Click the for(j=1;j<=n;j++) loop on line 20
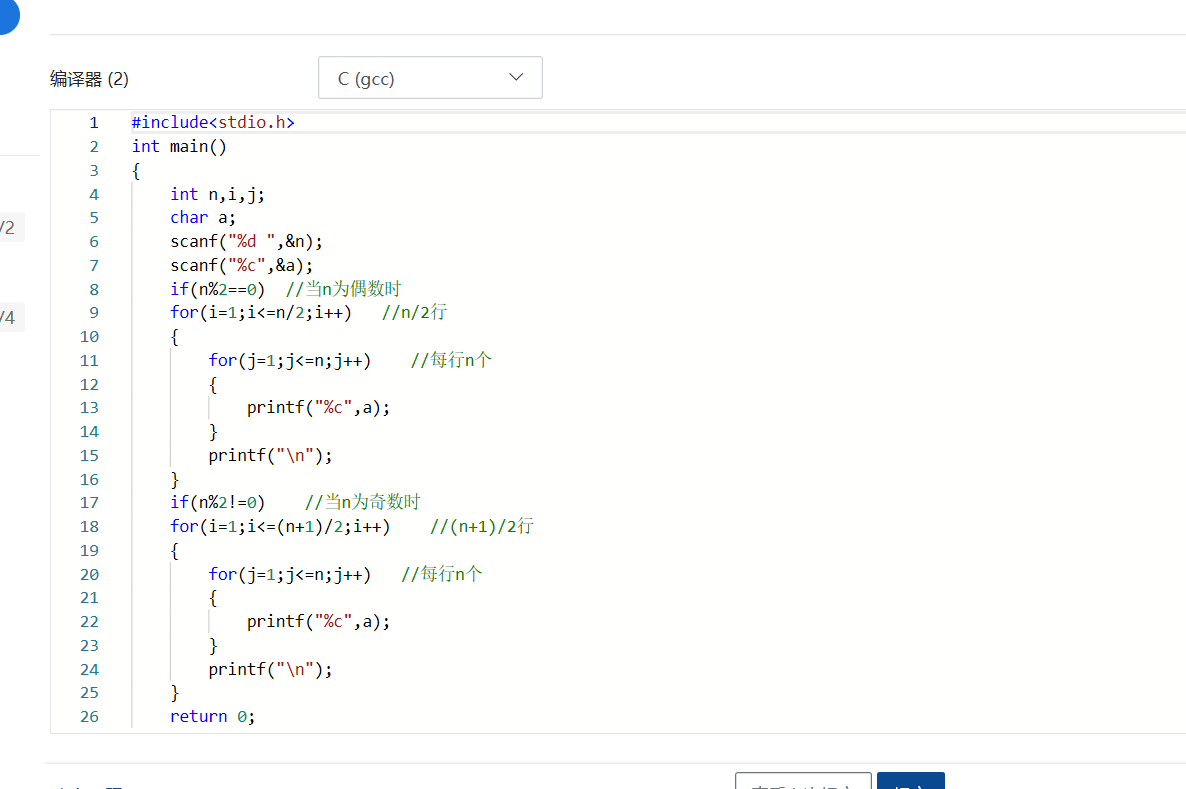Screen dimensions: 1186x789 click(x=290, y=574)
